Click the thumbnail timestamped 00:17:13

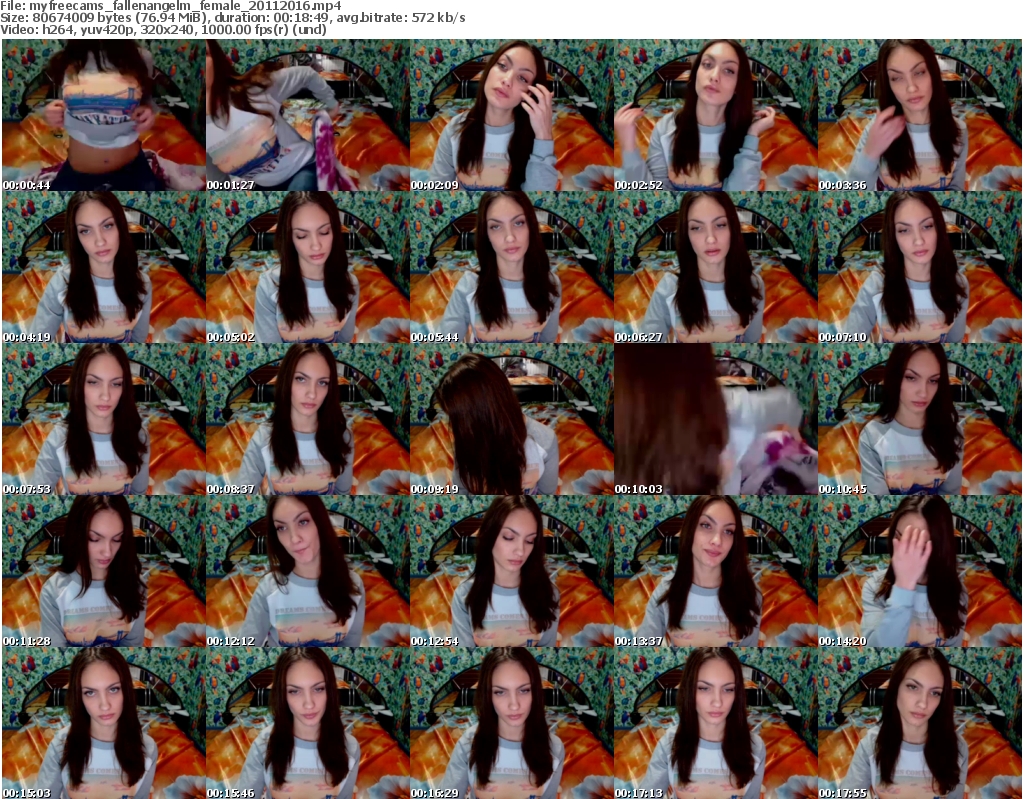tap(715, 723)
